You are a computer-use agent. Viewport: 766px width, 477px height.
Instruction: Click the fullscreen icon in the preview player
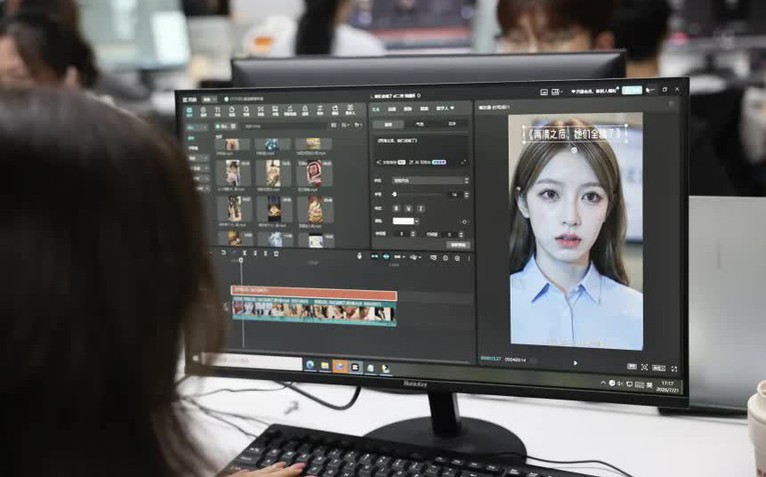[x=674, y=369]
